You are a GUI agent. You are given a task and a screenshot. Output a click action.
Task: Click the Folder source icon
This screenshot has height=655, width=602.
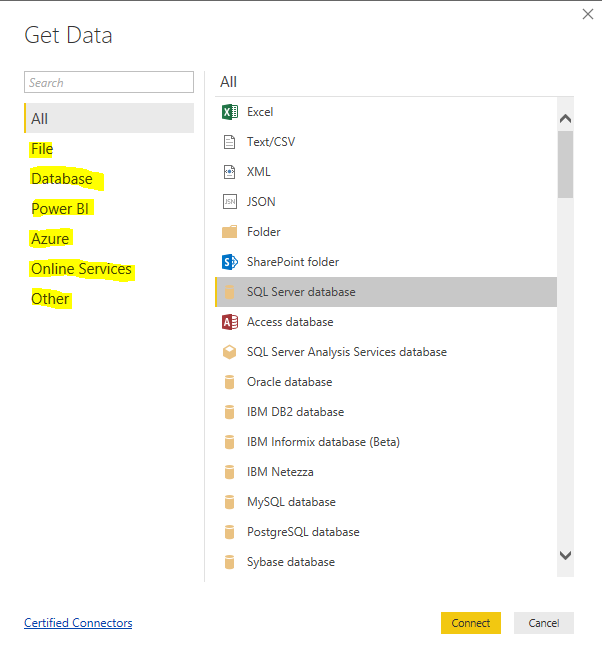click(x=229, y=231)
